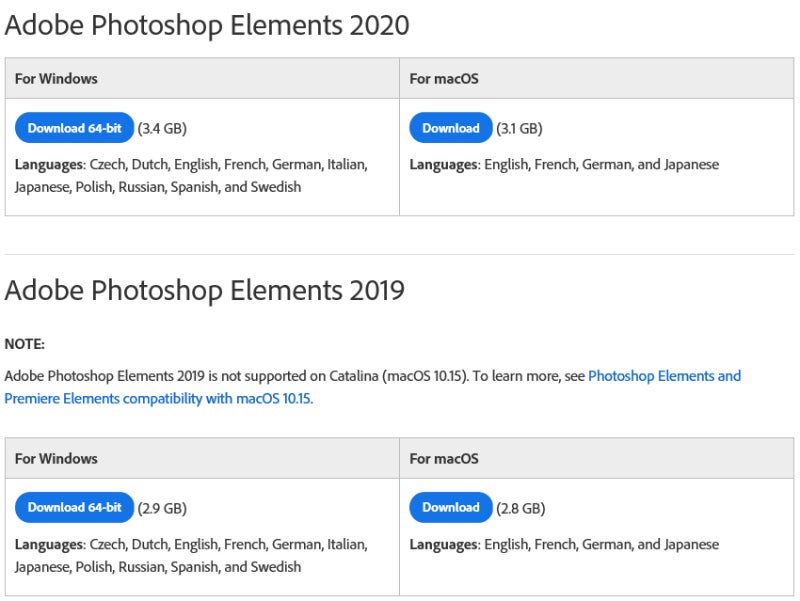
Task: Click the Windows languages list for Elements 2019
Action: coord(190,555)
